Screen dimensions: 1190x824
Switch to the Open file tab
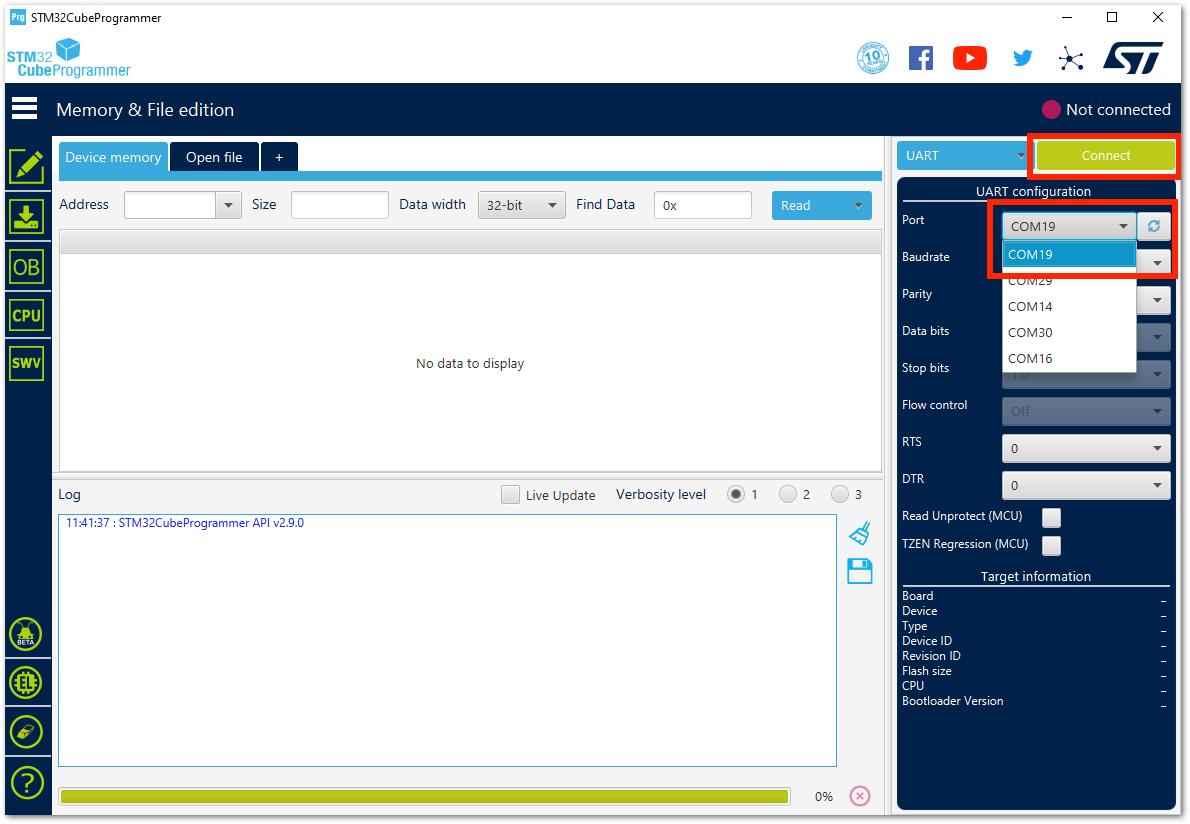(x=214, y=157)
